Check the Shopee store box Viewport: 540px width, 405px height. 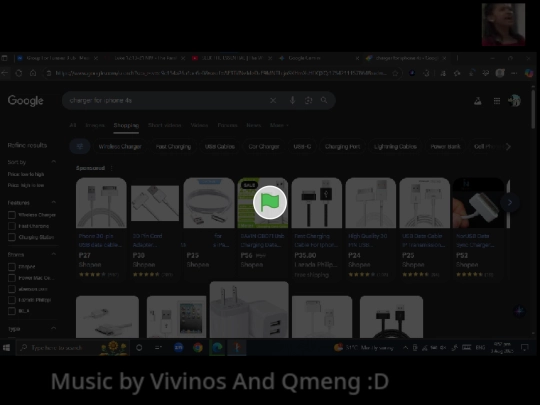tap(12, 267)
